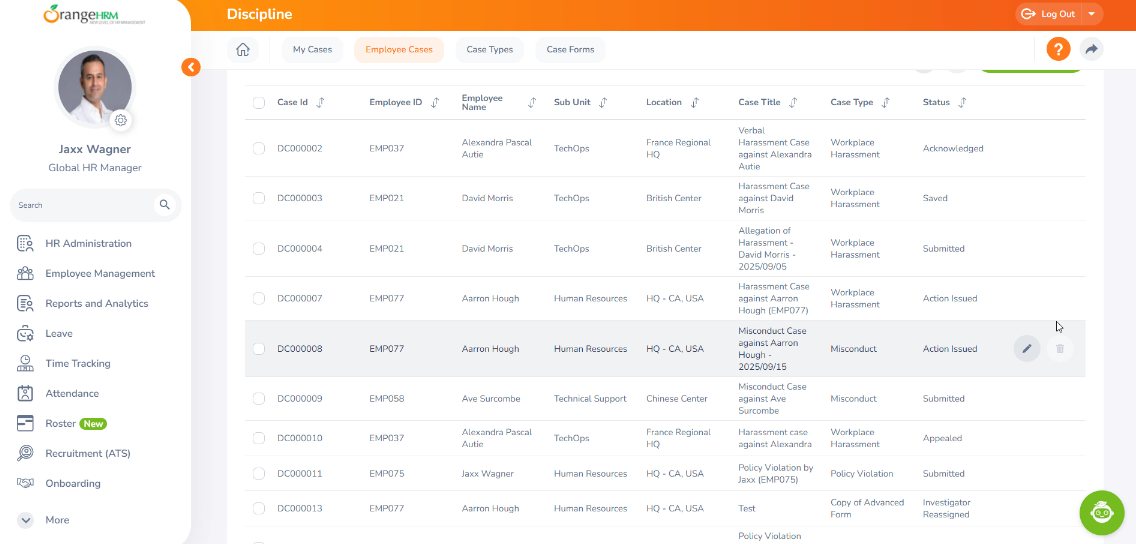1136x544 pixels.
Task: Switch to the My Cases tab
Action: tap(312, 49)
